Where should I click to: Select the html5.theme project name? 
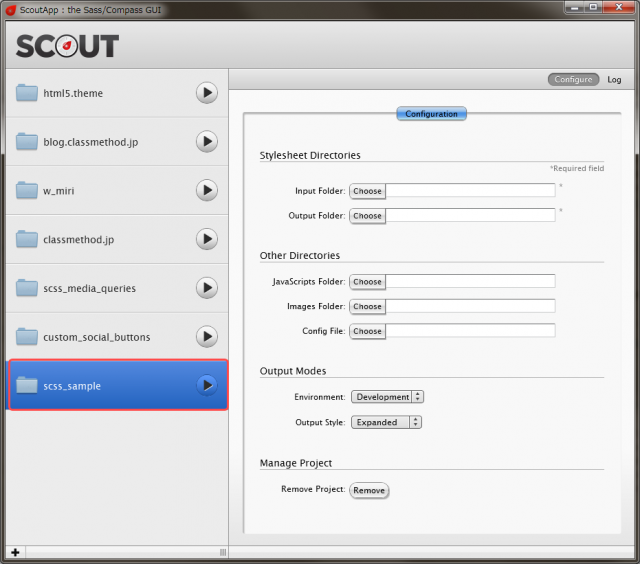pos(73,93)
